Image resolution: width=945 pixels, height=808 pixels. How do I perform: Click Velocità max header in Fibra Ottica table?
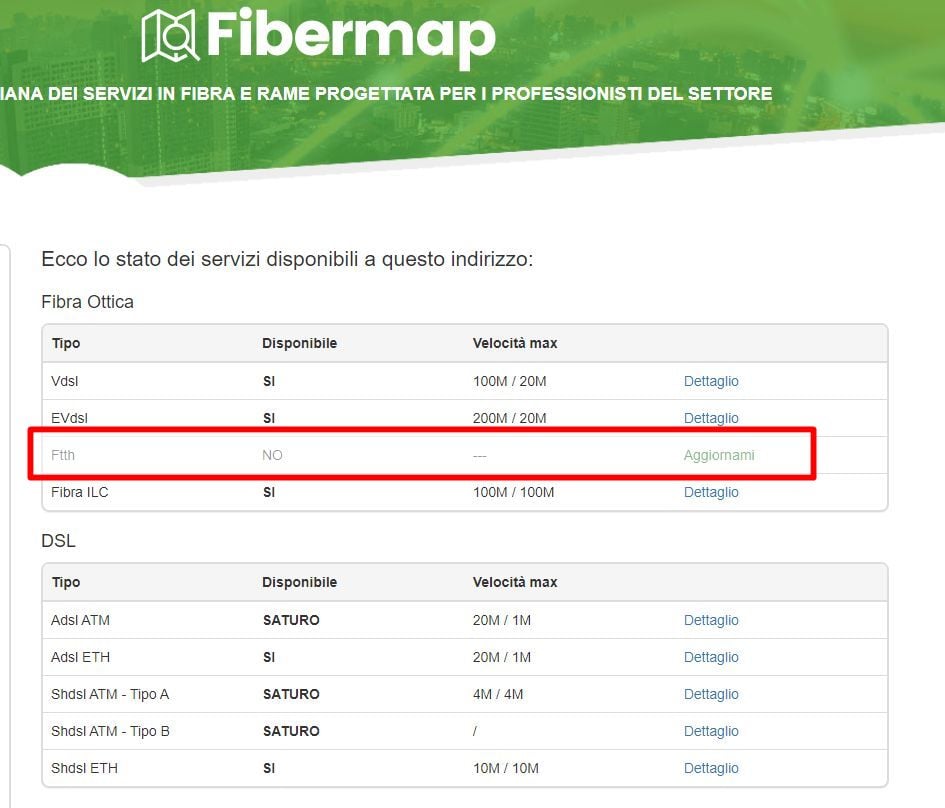515,343
